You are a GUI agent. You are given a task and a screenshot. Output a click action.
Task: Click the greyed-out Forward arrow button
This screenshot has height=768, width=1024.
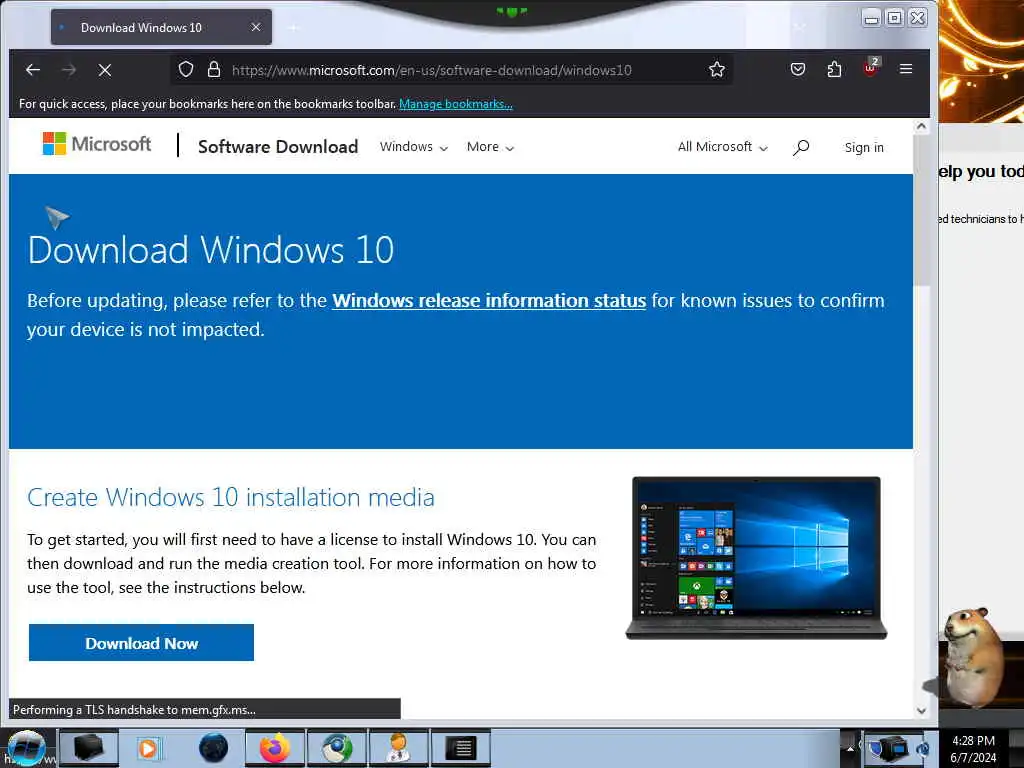click(x=69, y=69)
